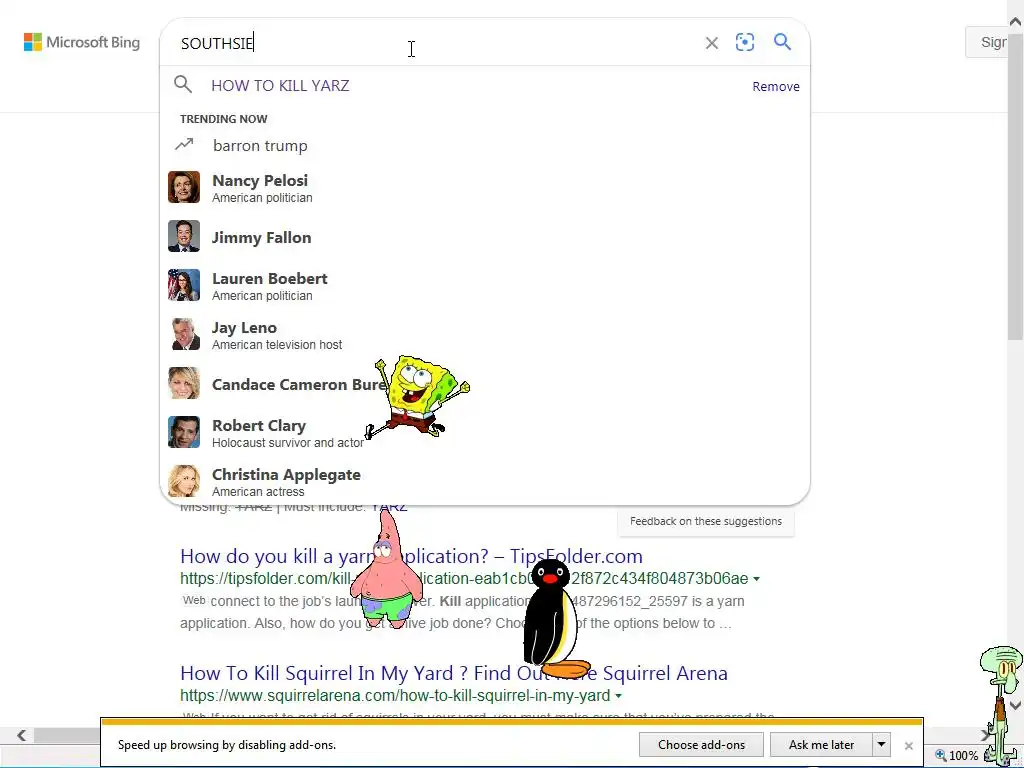This screenshot has width=1024, height=768.
Task: Click the page scroll up arrow
Action: click(1015, 22)
